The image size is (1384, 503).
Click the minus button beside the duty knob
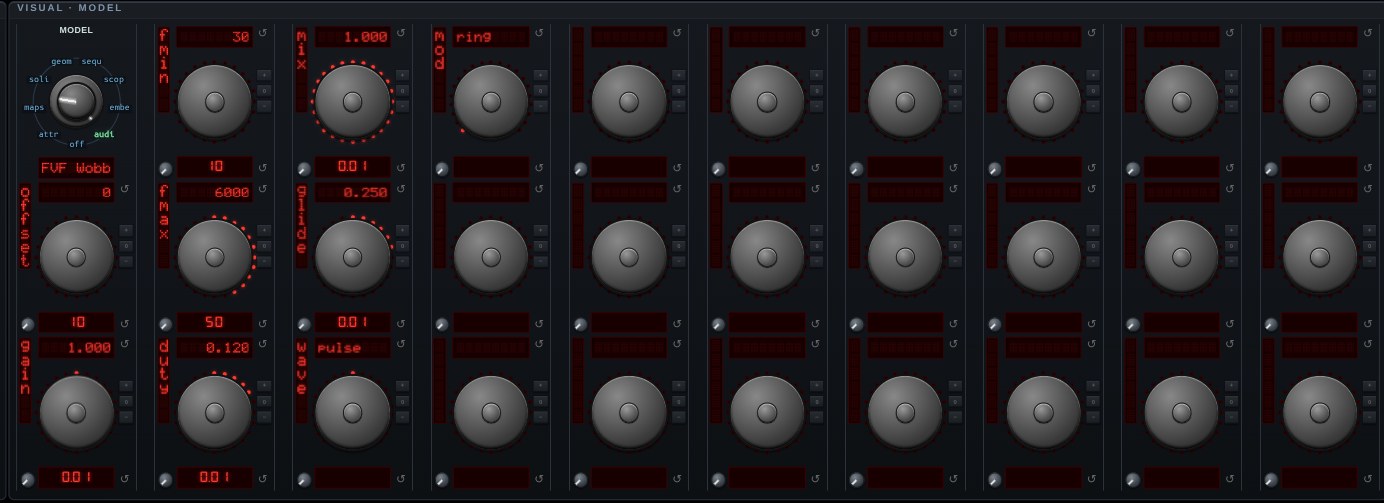tap(264, 416)
